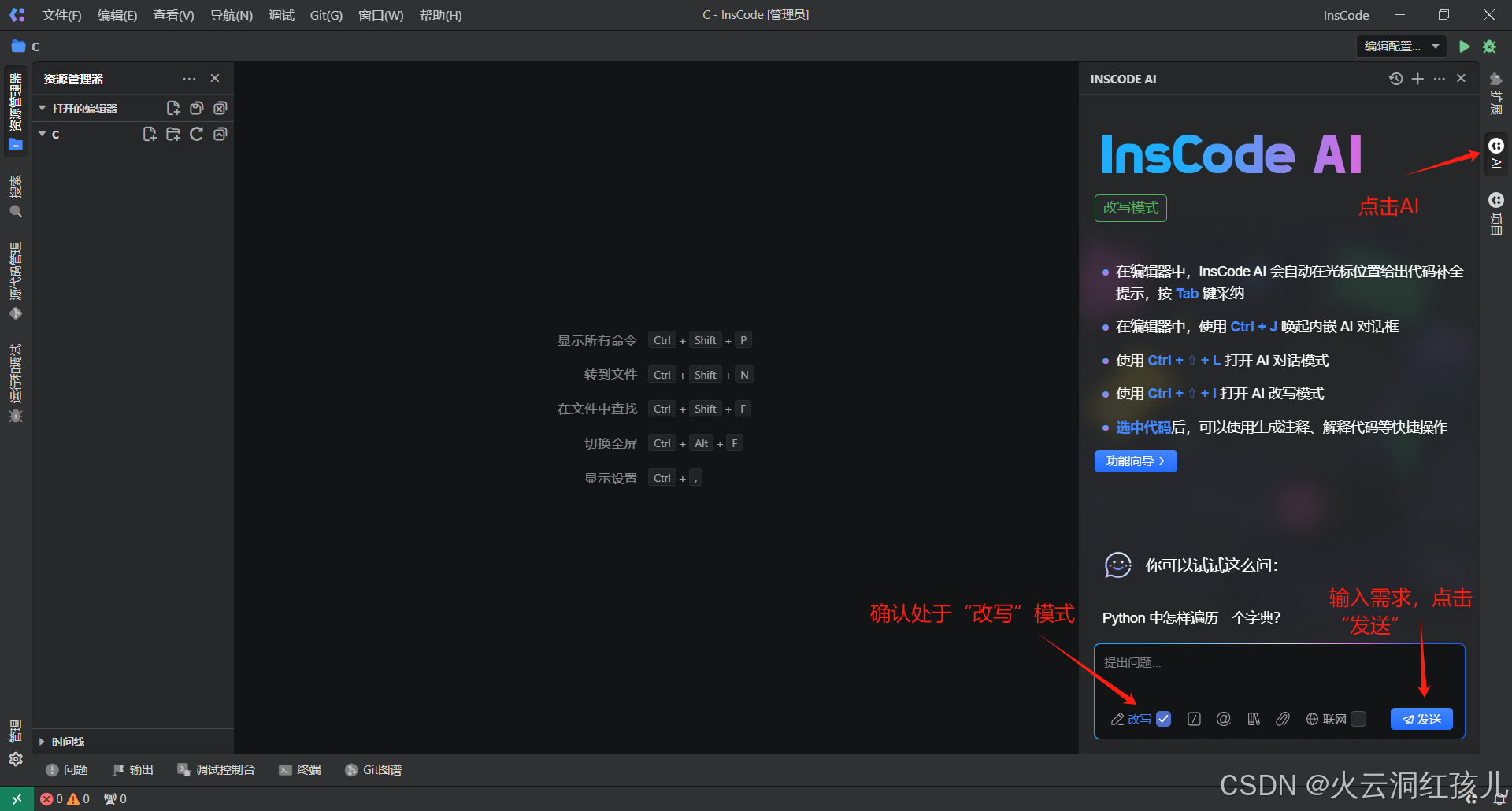Open the 编辑(E) menu
The width and height of the screenshot is (1512, 811).
click(x=117, y=15)
